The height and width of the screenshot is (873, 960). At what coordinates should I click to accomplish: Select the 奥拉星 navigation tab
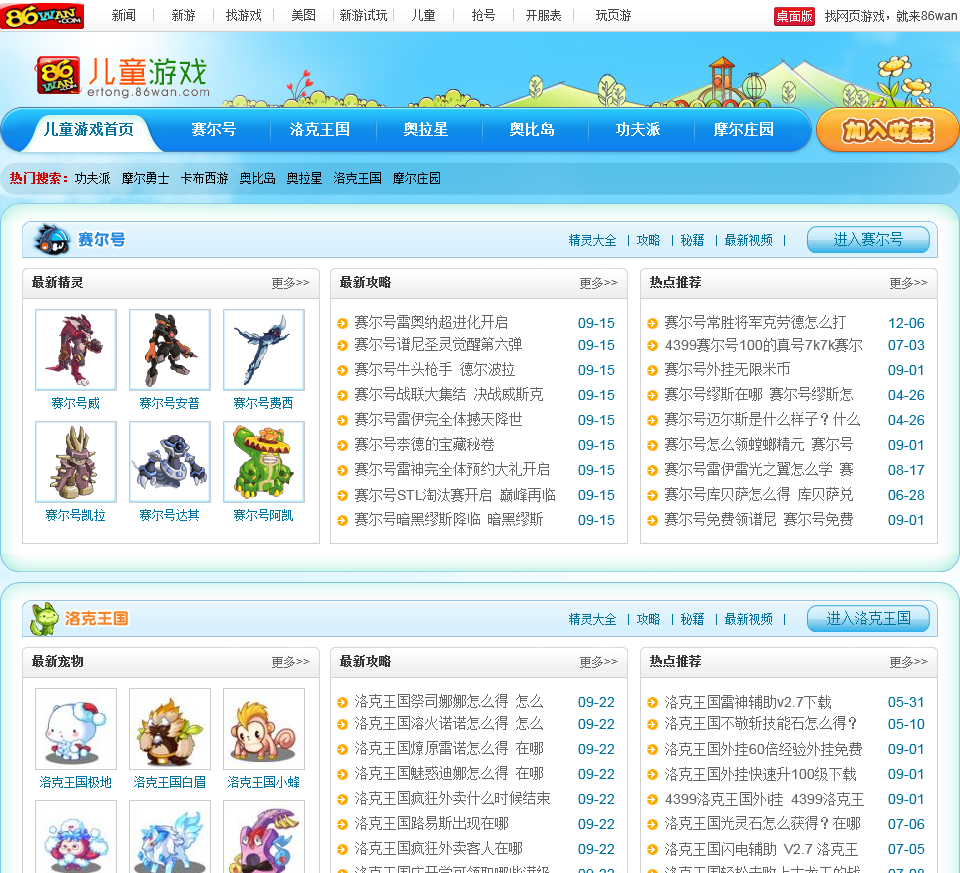click(426, 129)
